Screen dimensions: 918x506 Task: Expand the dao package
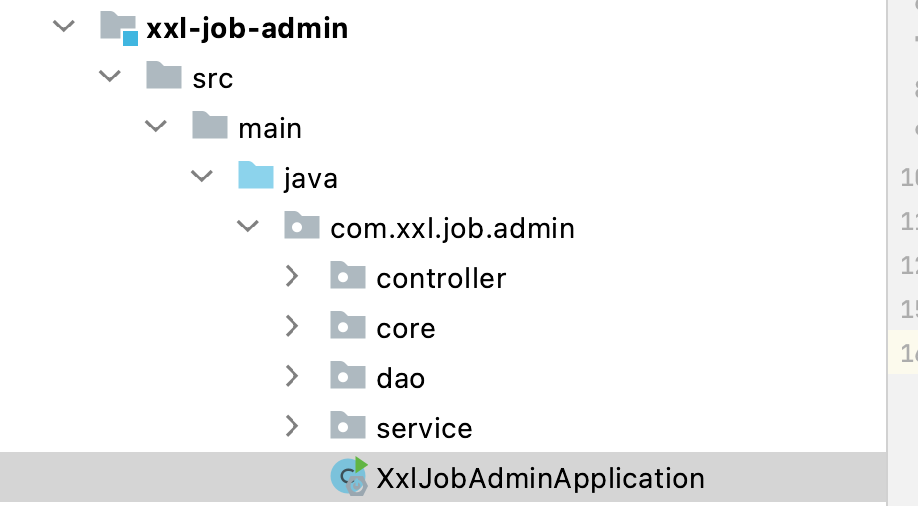click(x=291, y=377)
